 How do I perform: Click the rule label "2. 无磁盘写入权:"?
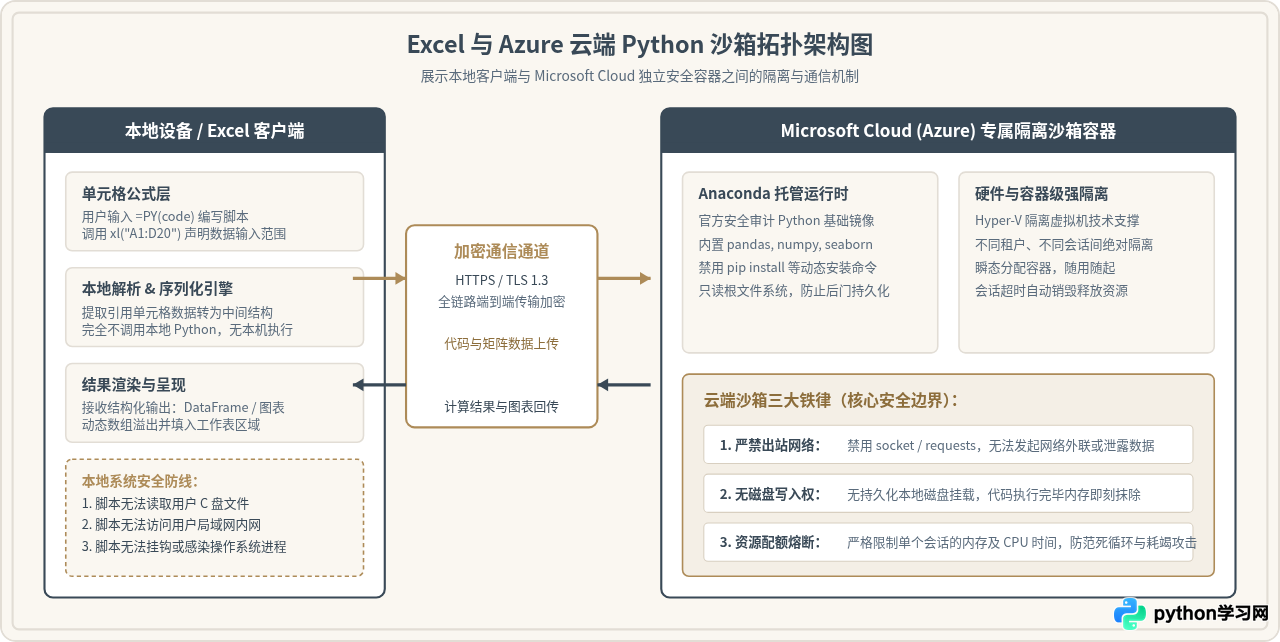tap(769, 494)
